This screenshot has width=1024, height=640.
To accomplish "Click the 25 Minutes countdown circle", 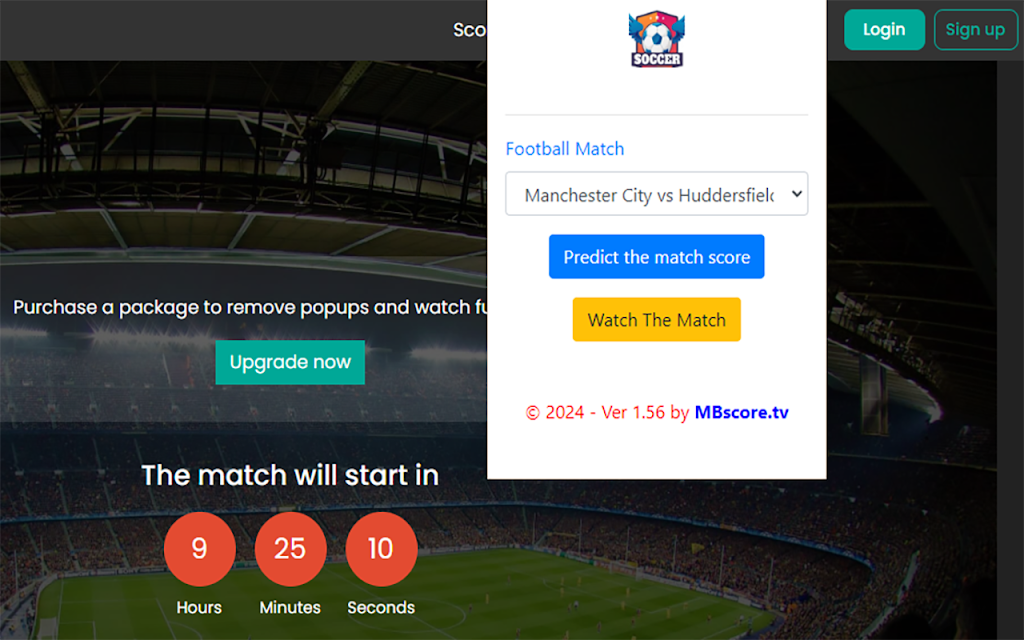I will point(290,549).
